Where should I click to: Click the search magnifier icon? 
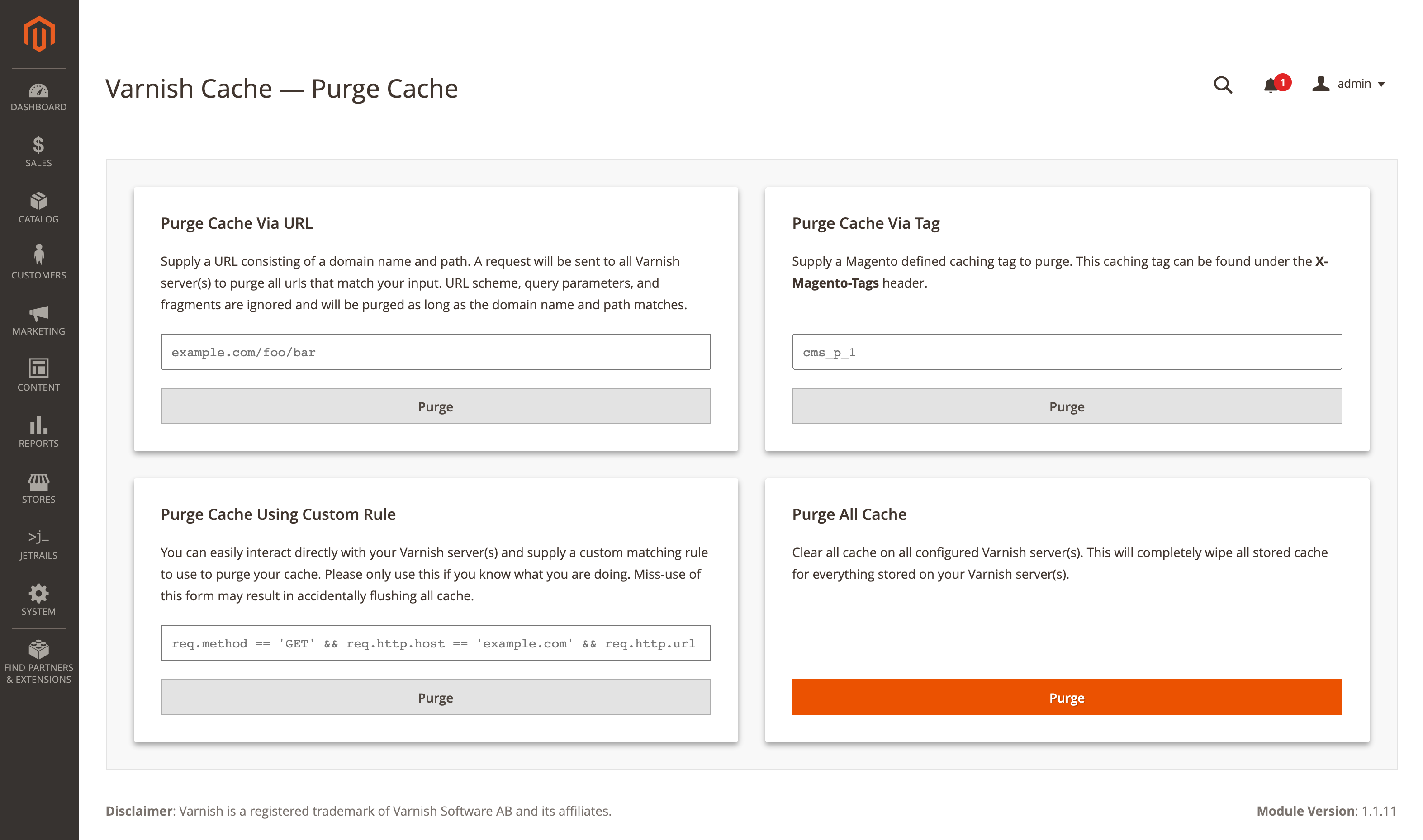1223,85
